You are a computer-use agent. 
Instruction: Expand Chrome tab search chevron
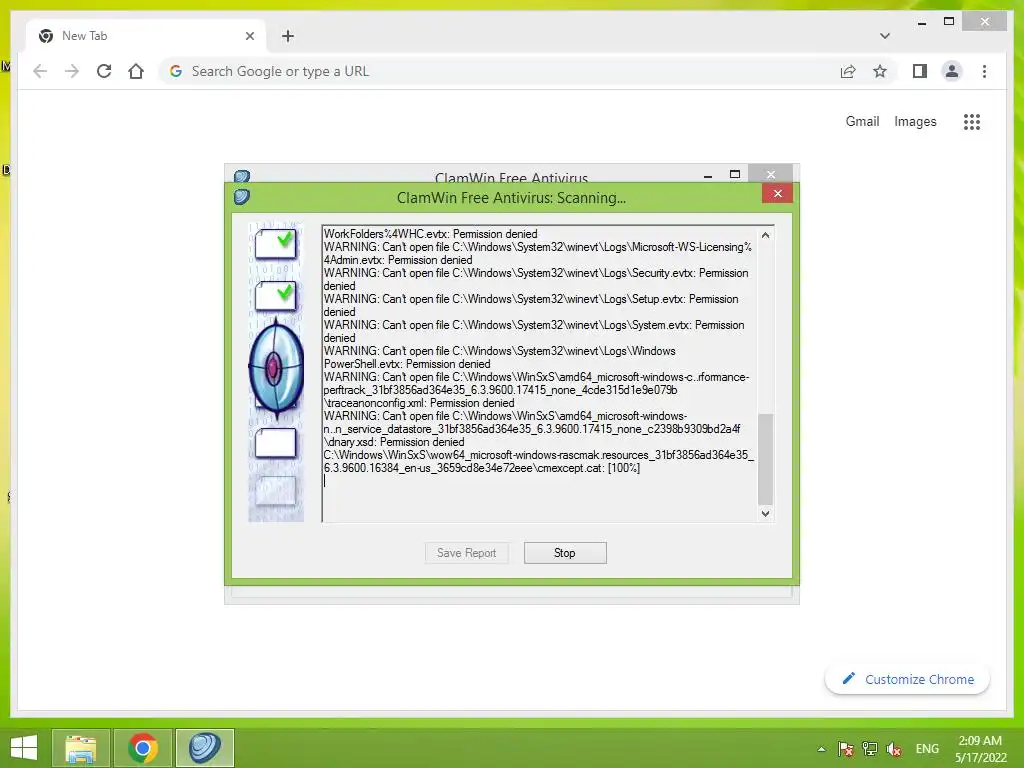coord(884,36)
